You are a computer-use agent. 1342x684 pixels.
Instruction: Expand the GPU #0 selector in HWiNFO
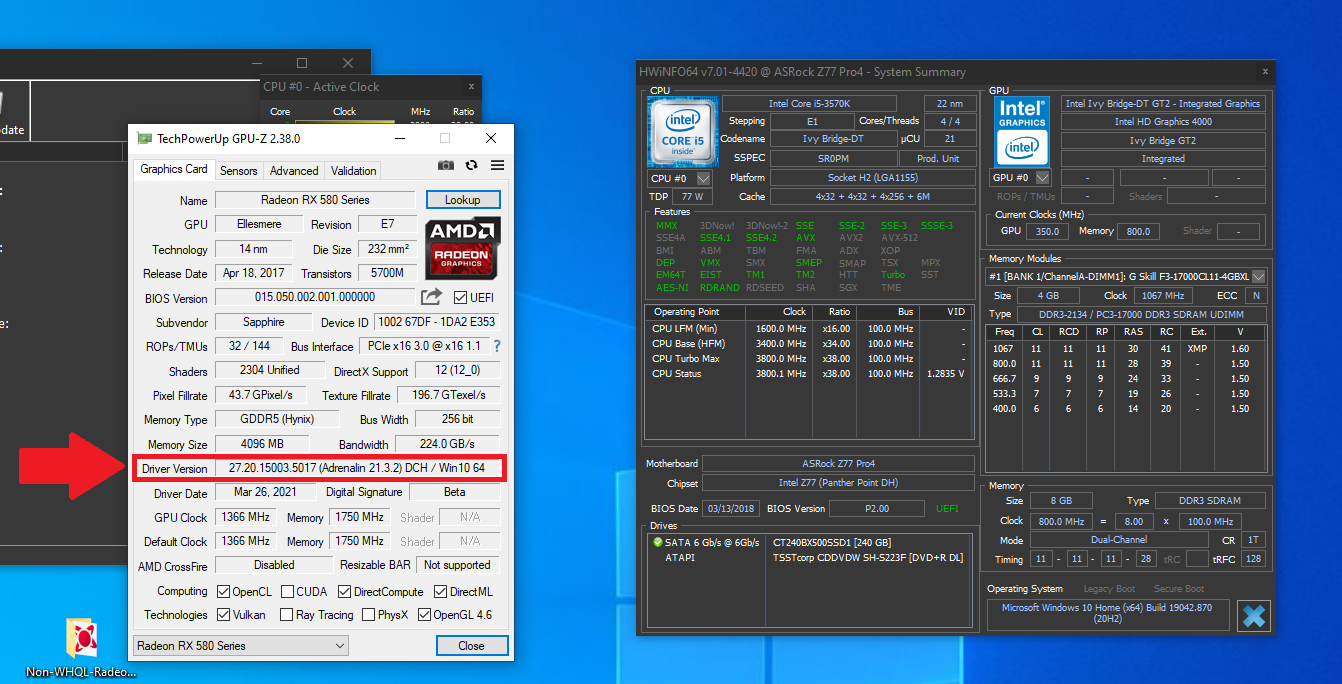1043,177
